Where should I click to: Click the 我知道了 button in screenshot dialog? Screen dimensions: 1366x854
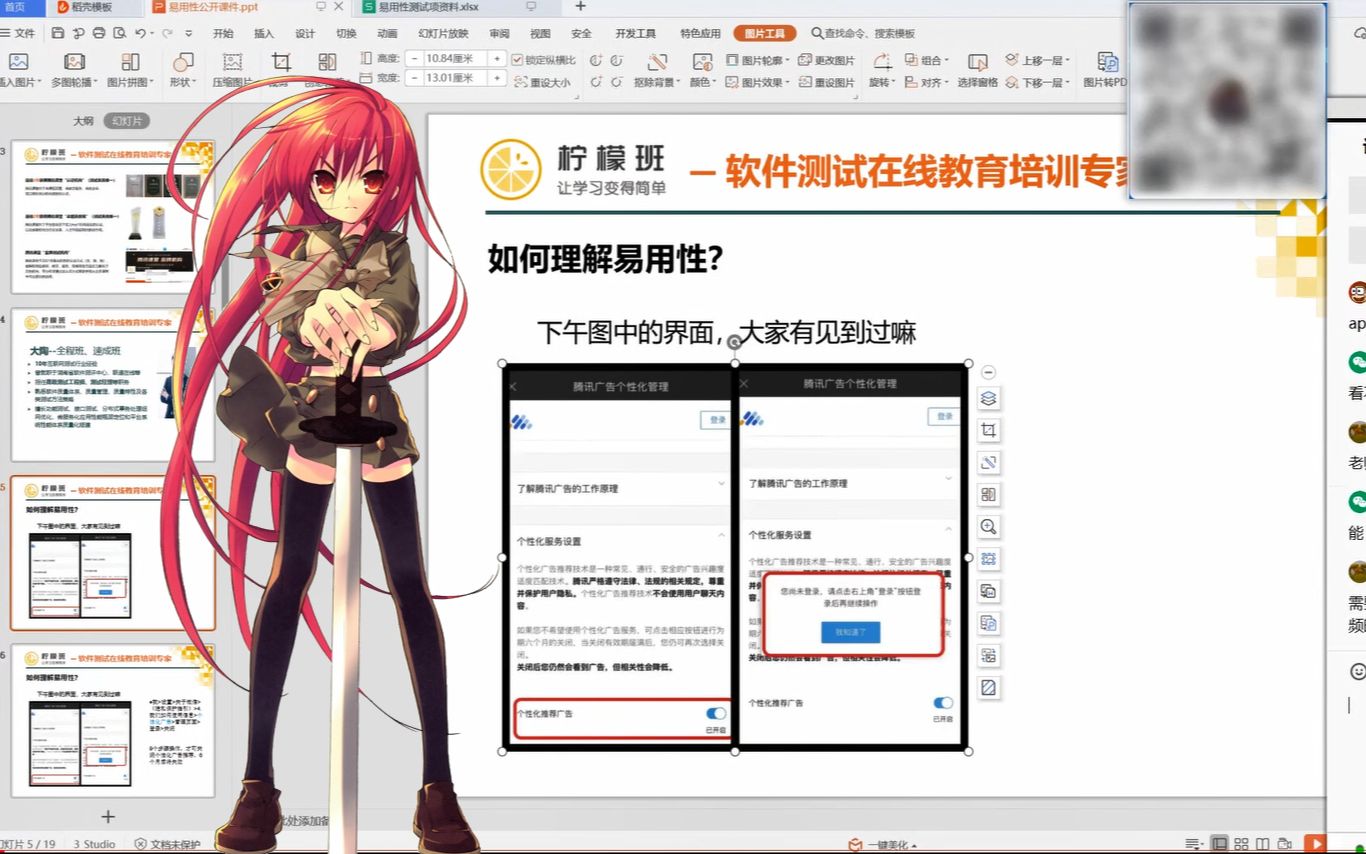[x=850, y=632]
